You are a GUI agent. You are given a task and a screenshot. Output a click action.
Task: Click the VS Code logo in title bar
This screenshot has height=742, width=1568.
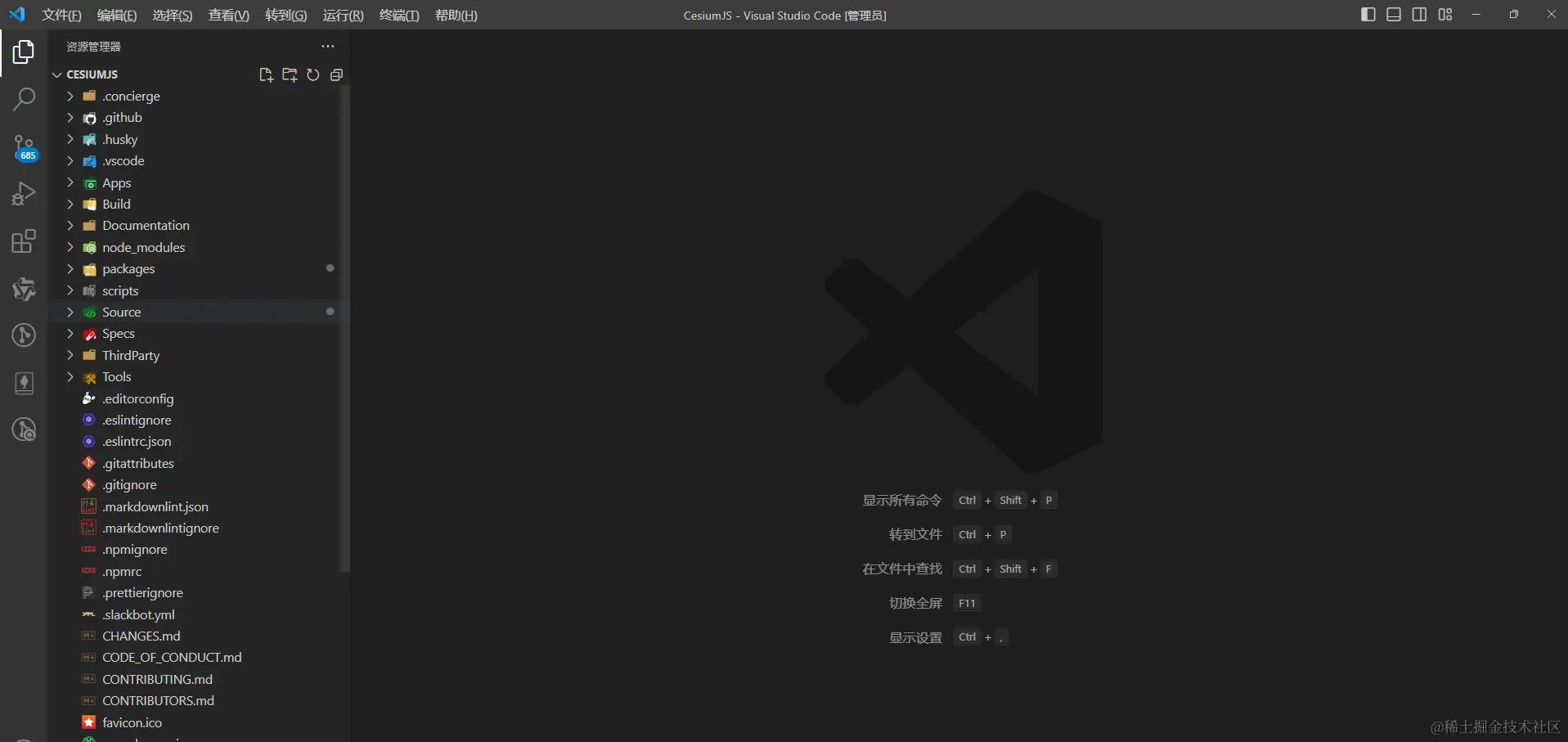pos(17,15)
